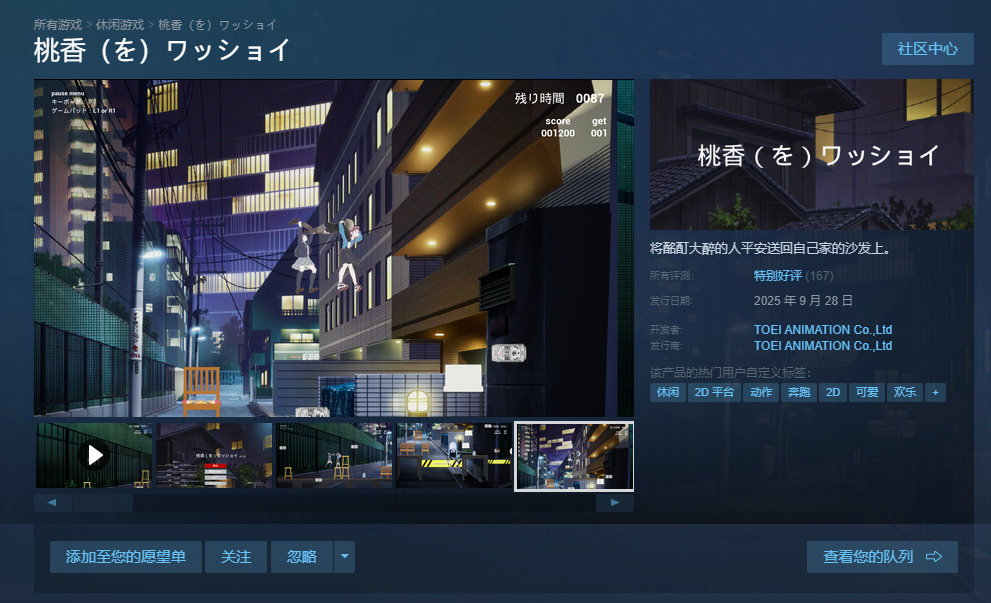The height and width of the screenshot is (603, 991).
Task: Open the 特别好评 reviews link
Action: click(x=779, y=275)
